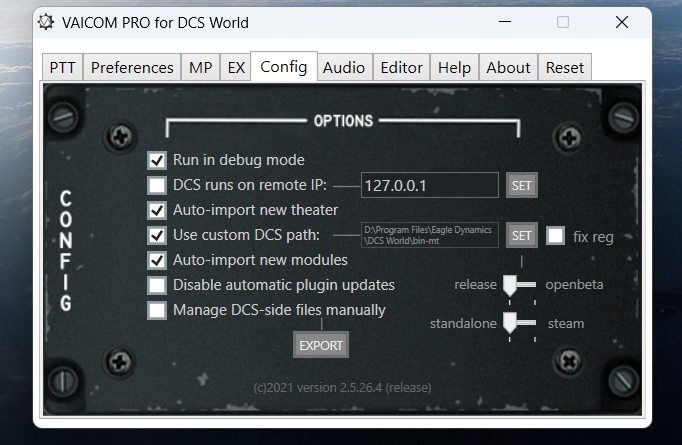Enable Disable automatic plugin updates checkbox
Image resolution: width=682 pixels, height=445 pixels.
pos(157,285)
